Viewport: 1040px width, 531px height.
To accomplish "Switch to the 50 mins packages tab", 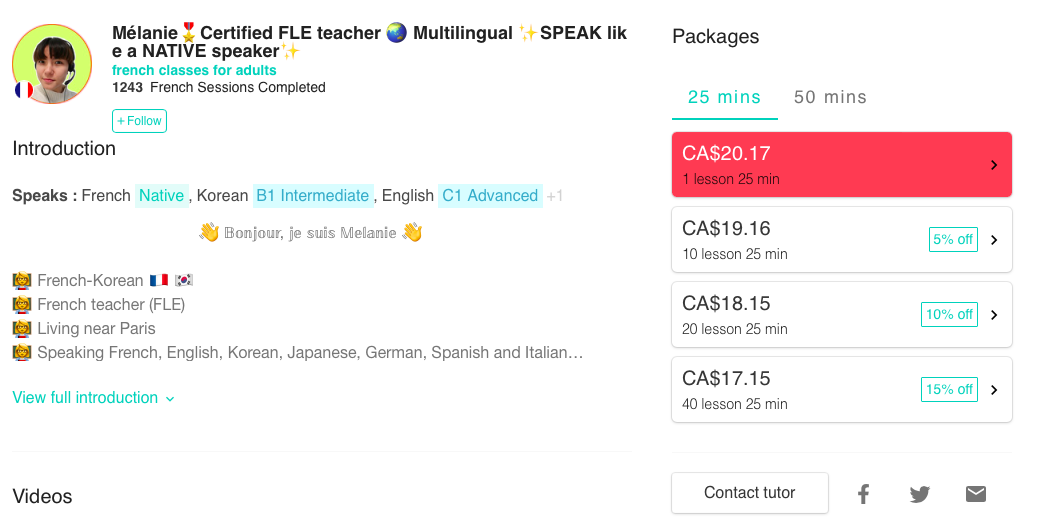I will 830,97.
